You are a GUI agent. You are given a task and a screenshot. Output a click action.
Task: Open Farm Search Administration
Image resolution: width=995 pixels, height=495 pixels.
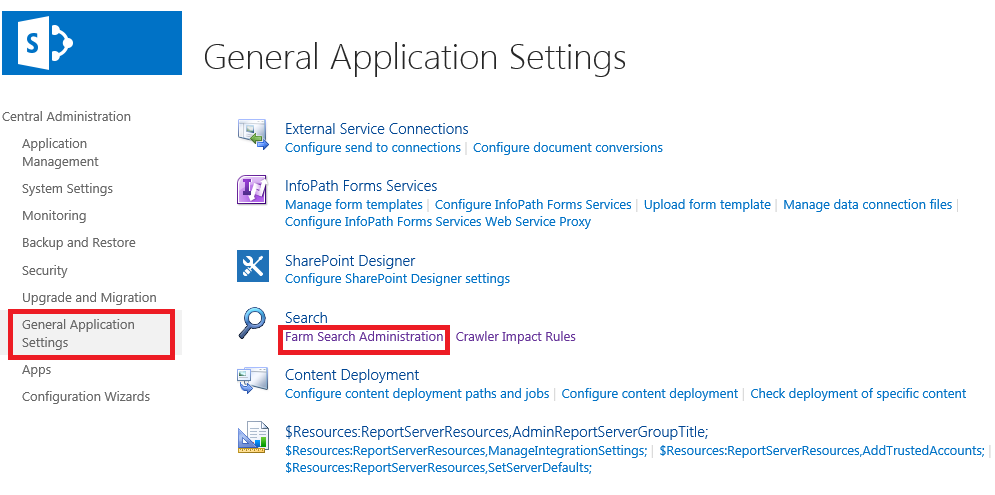[364, 336]
